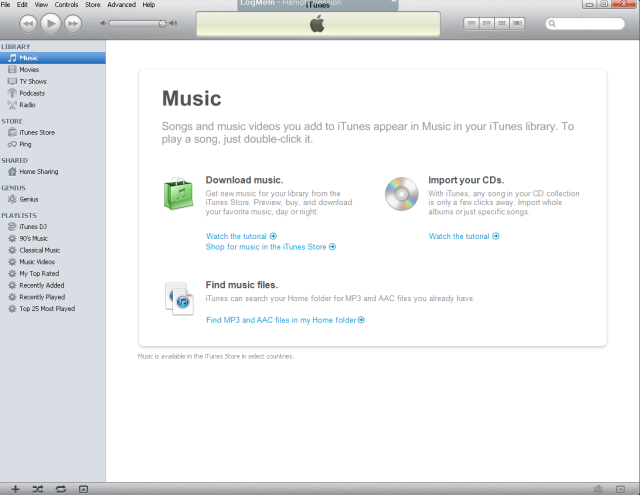This screenshot has width=640, height=495.
Task: Open the Help menu
Action: coord(149,4)
